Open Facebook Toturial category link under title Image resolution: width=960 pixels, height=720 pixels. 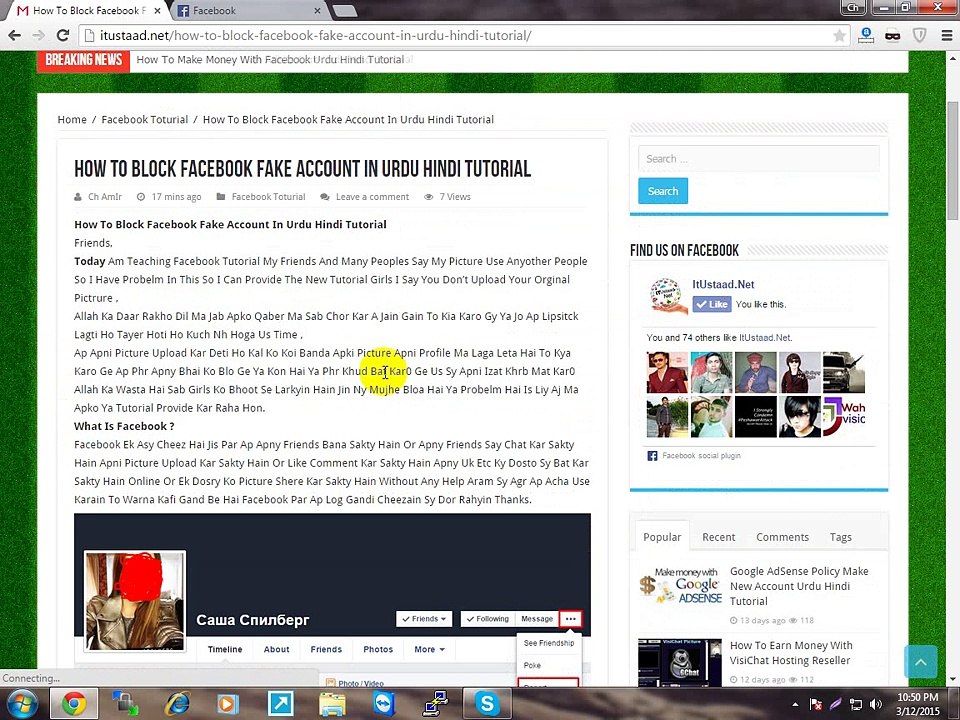tap(268, 197)
